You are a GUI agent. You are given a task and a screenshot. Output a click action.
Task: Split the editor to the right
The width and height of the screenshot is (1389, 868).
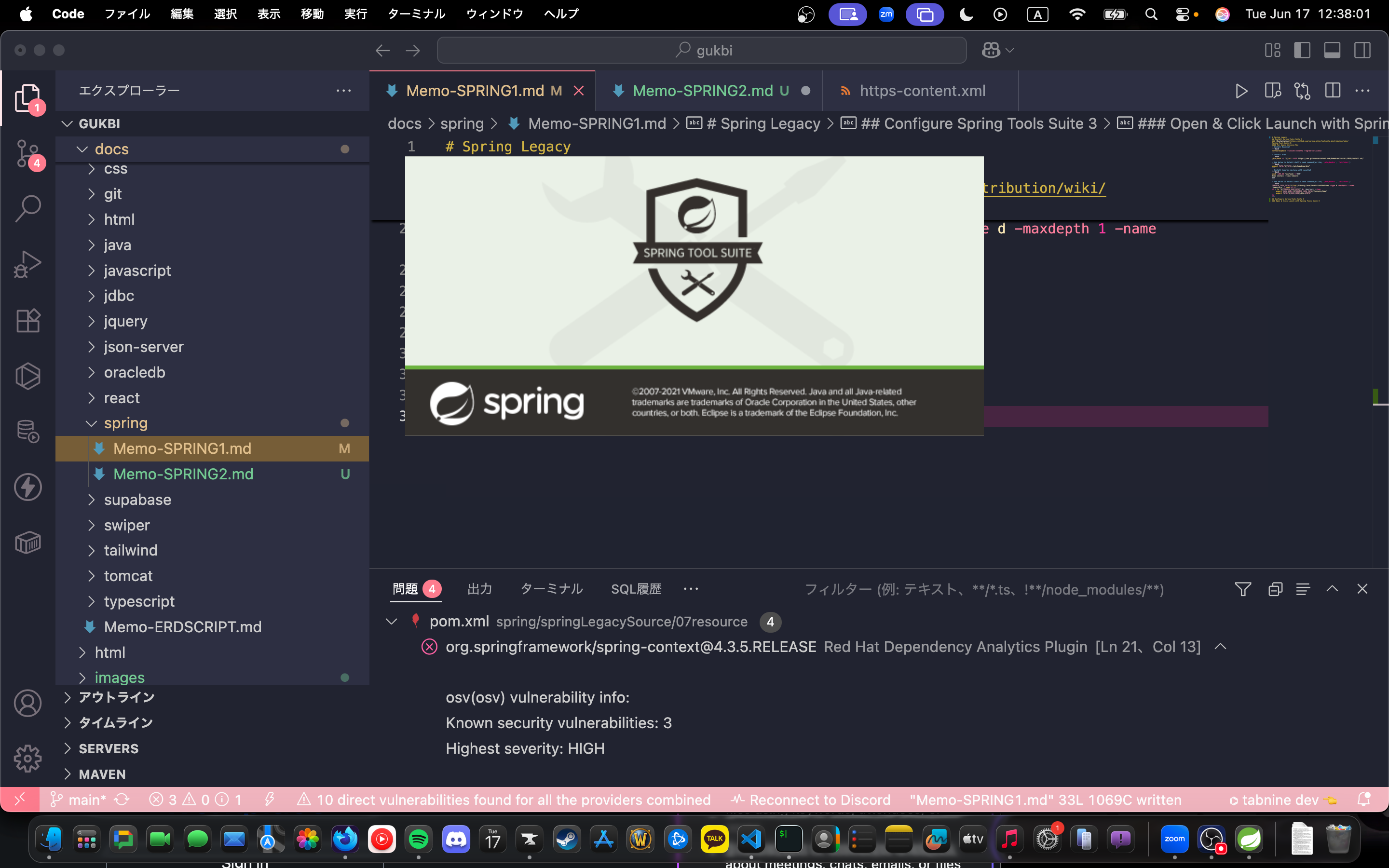[1332, 91]
